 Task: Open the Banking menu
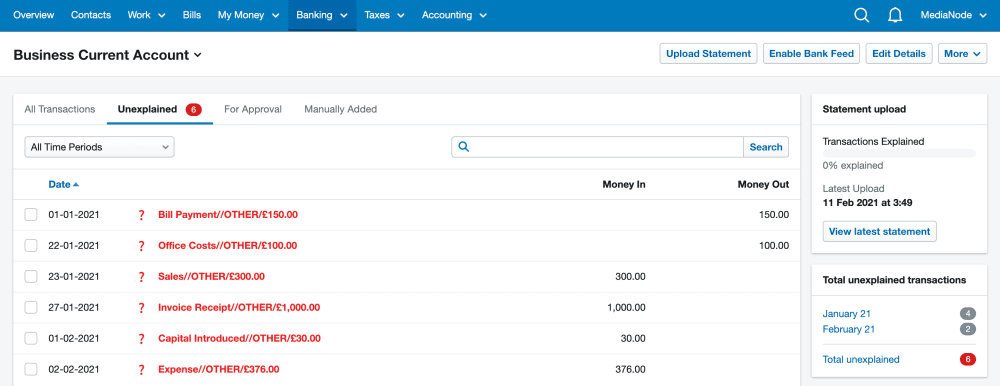(x=322, y=15)
